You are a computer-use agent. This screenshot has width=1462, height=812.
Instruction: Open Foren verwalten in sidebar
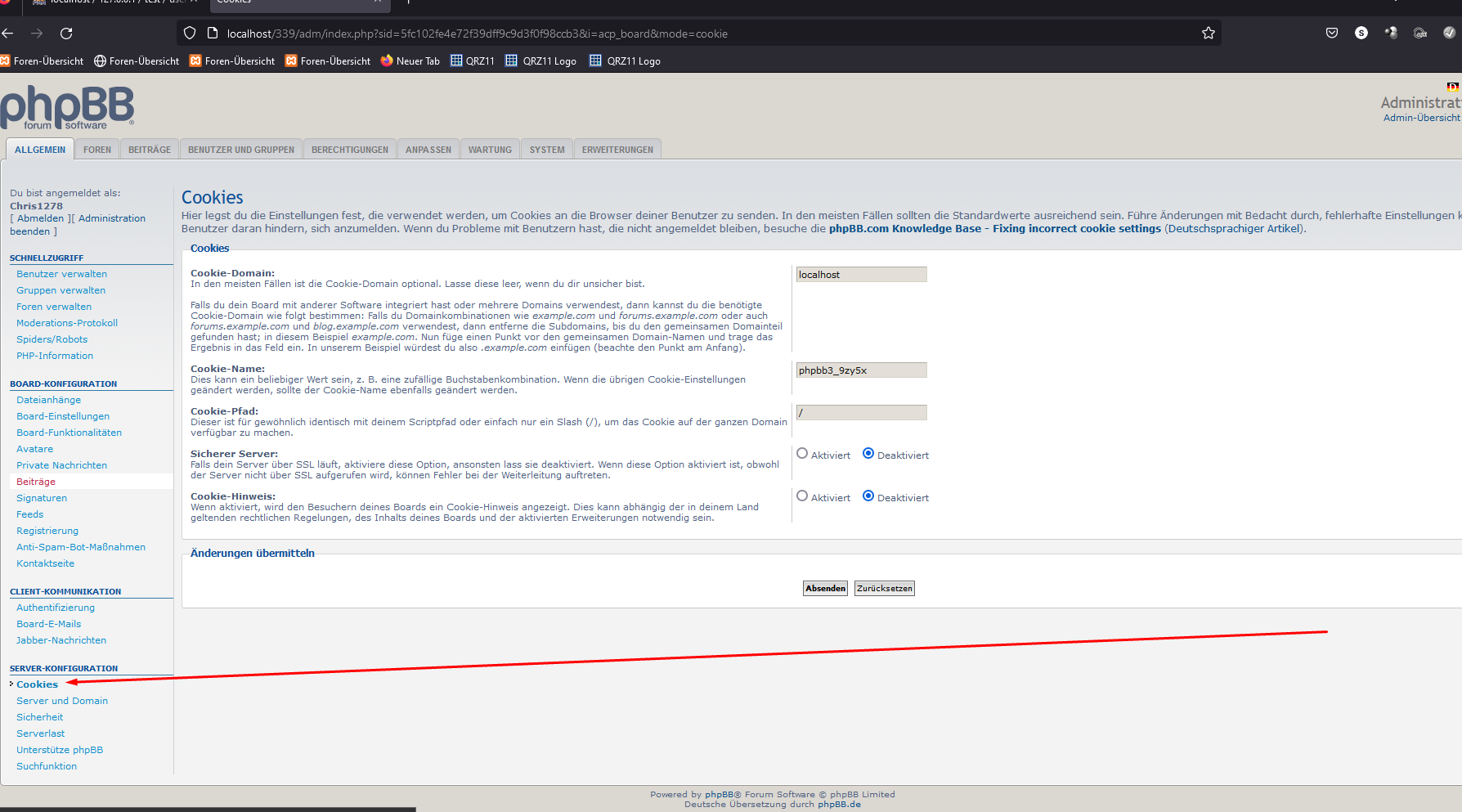[54, 307]
